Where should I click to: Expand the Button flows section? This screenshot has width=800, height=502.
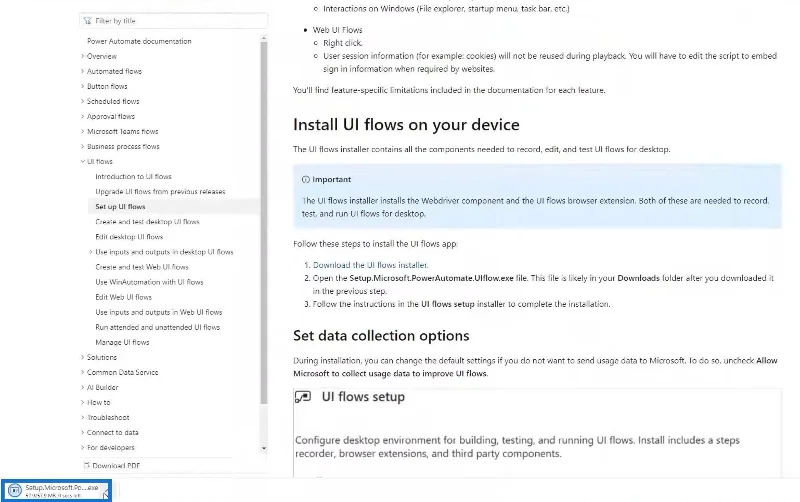(x=107, y=86)
